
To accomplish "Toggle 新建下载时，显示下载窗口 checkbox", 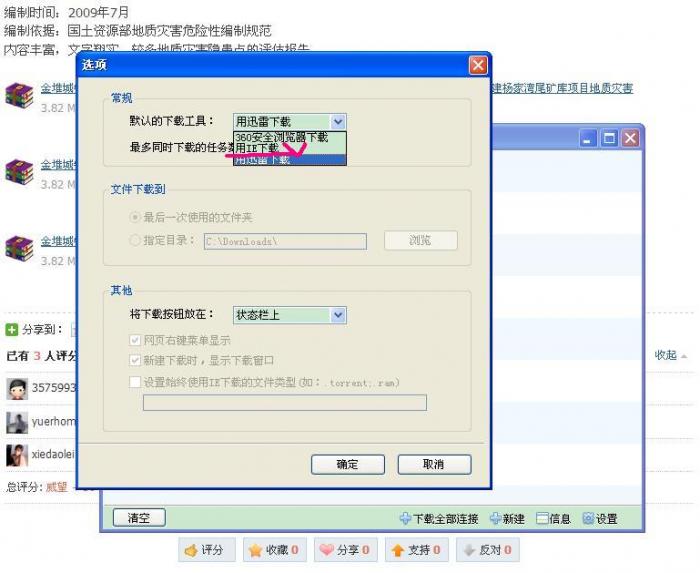I will (x=135, y=360).
